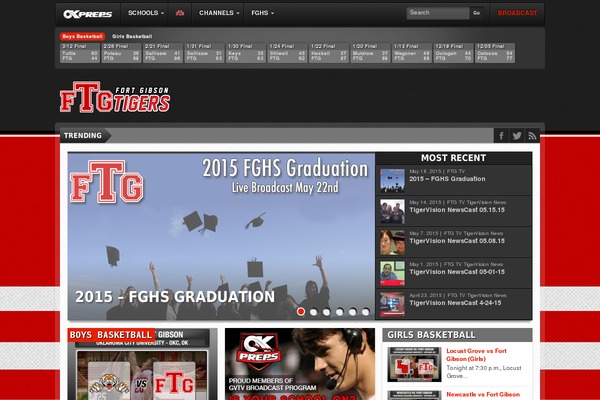Select the third slider dot
600x400 pixels.
point(326,312)
